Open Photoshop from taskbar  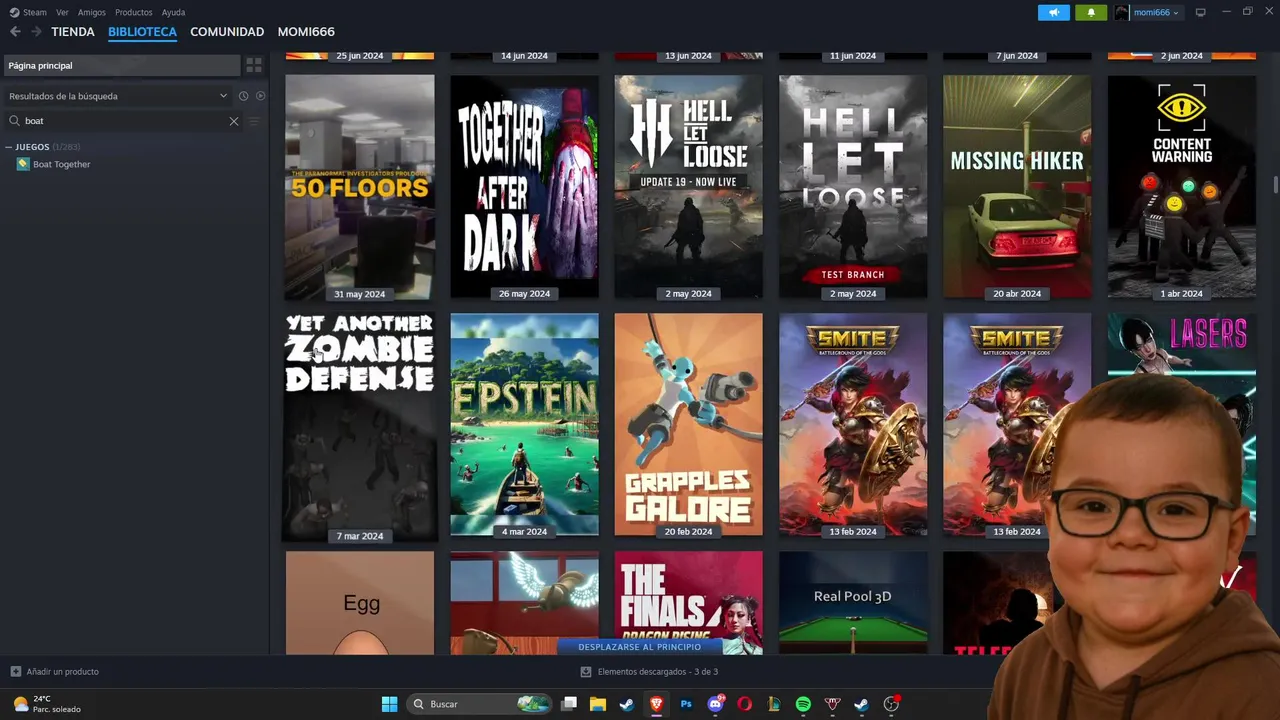pos(686,704)
